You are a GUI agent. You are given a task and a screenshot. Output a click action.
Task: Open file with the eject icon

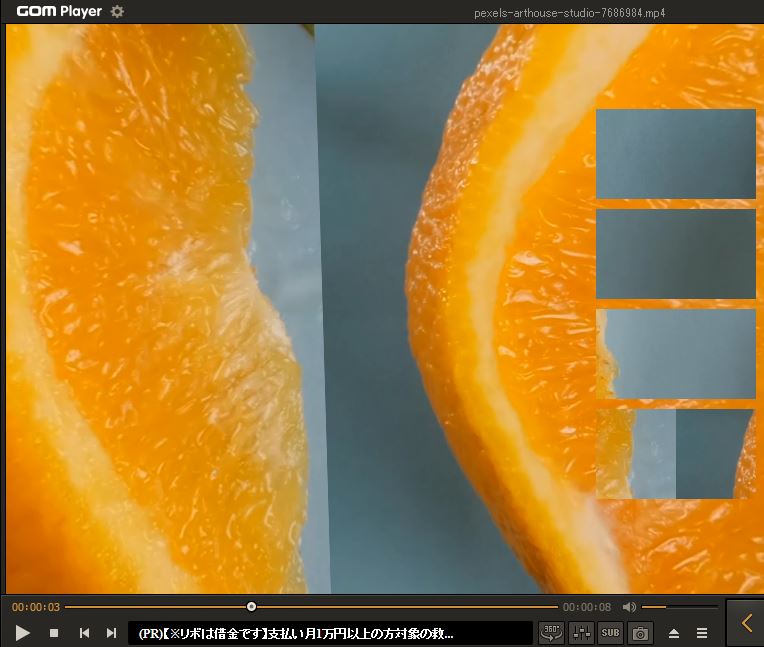(x=674, y=633)
